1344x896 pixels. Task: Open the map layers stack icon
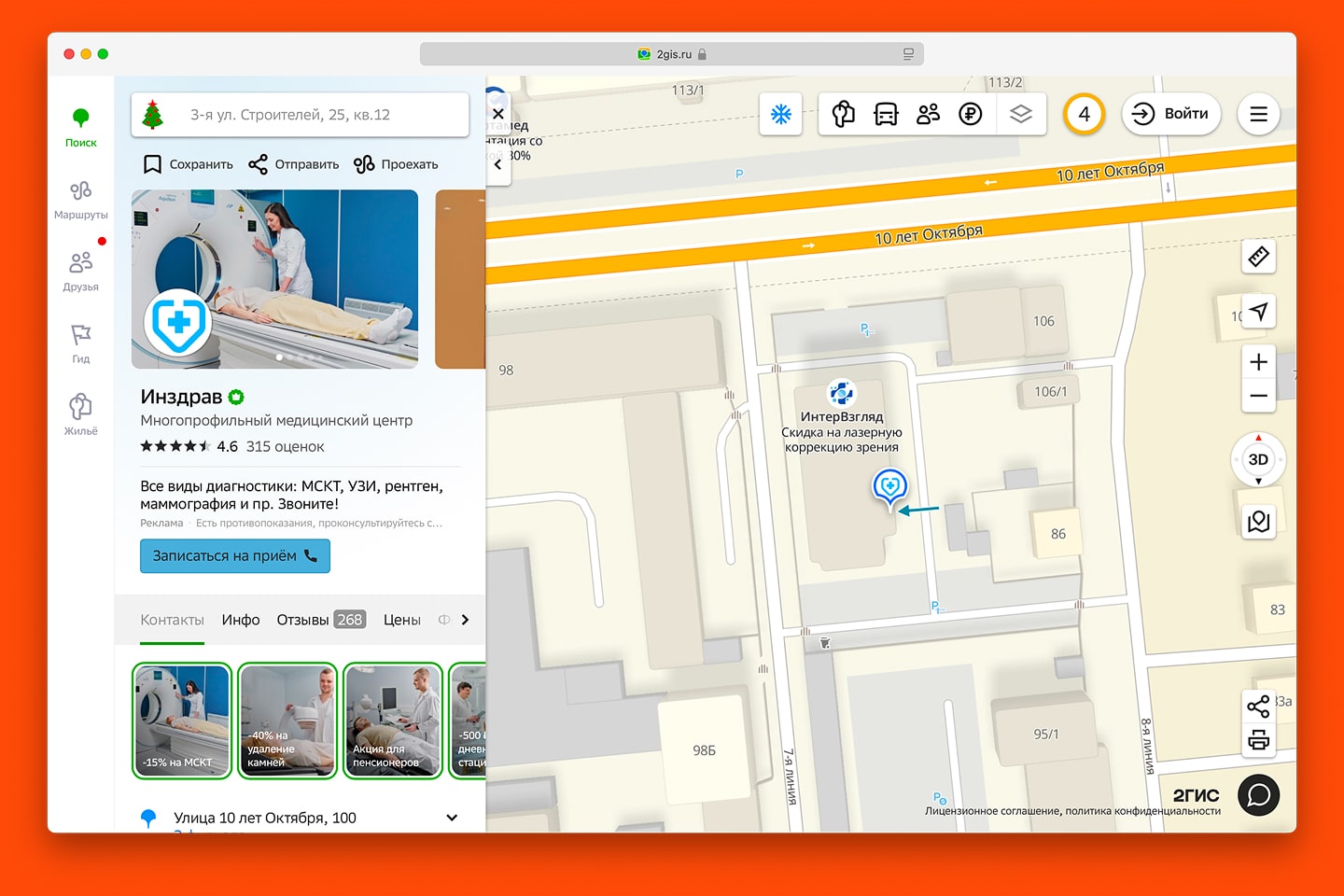(1020, 115)
